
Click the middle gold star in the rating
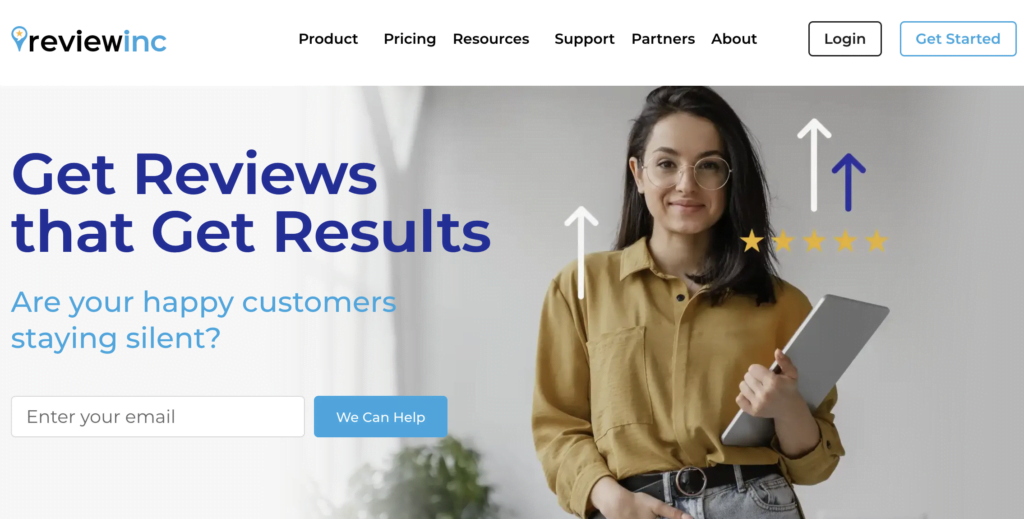(814, 241)
